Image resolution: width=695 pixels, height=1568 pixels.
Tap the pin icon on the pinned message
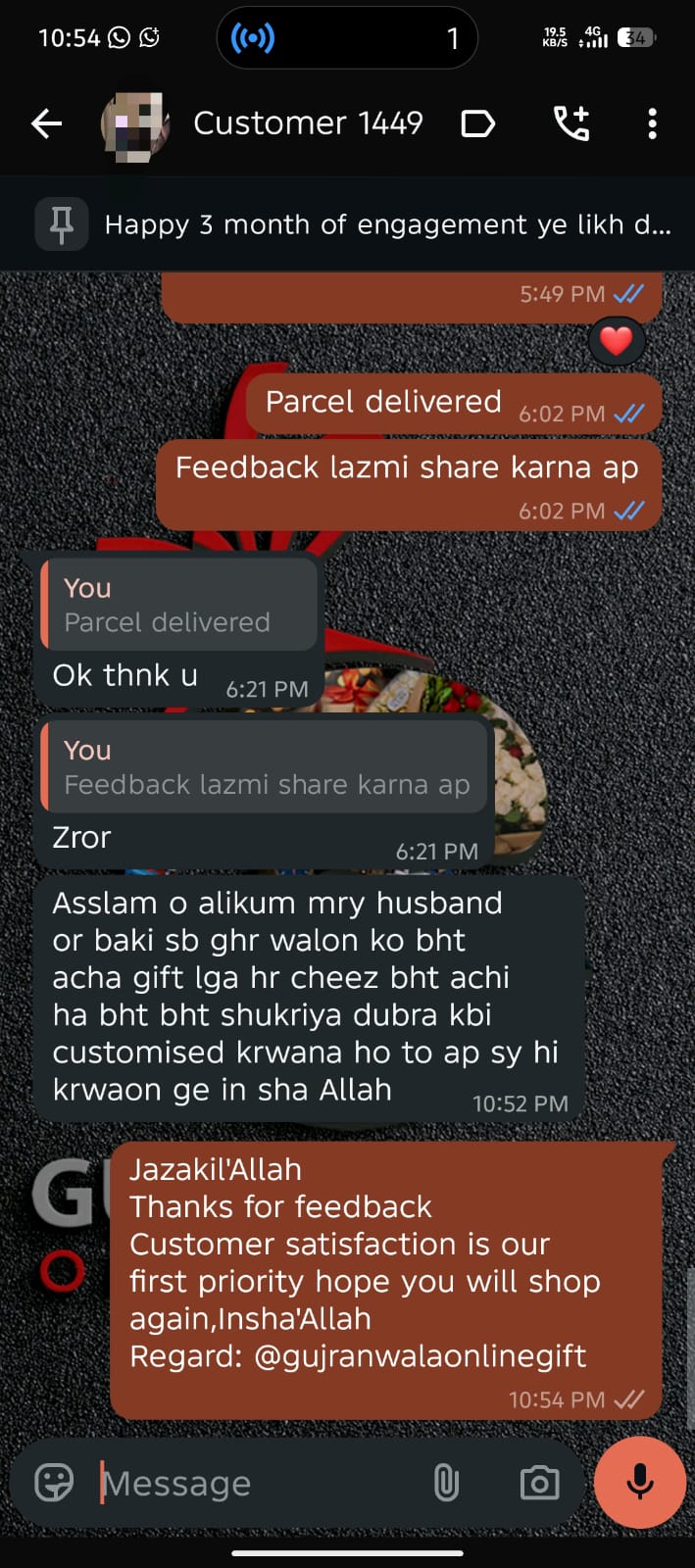click(62, 224)
